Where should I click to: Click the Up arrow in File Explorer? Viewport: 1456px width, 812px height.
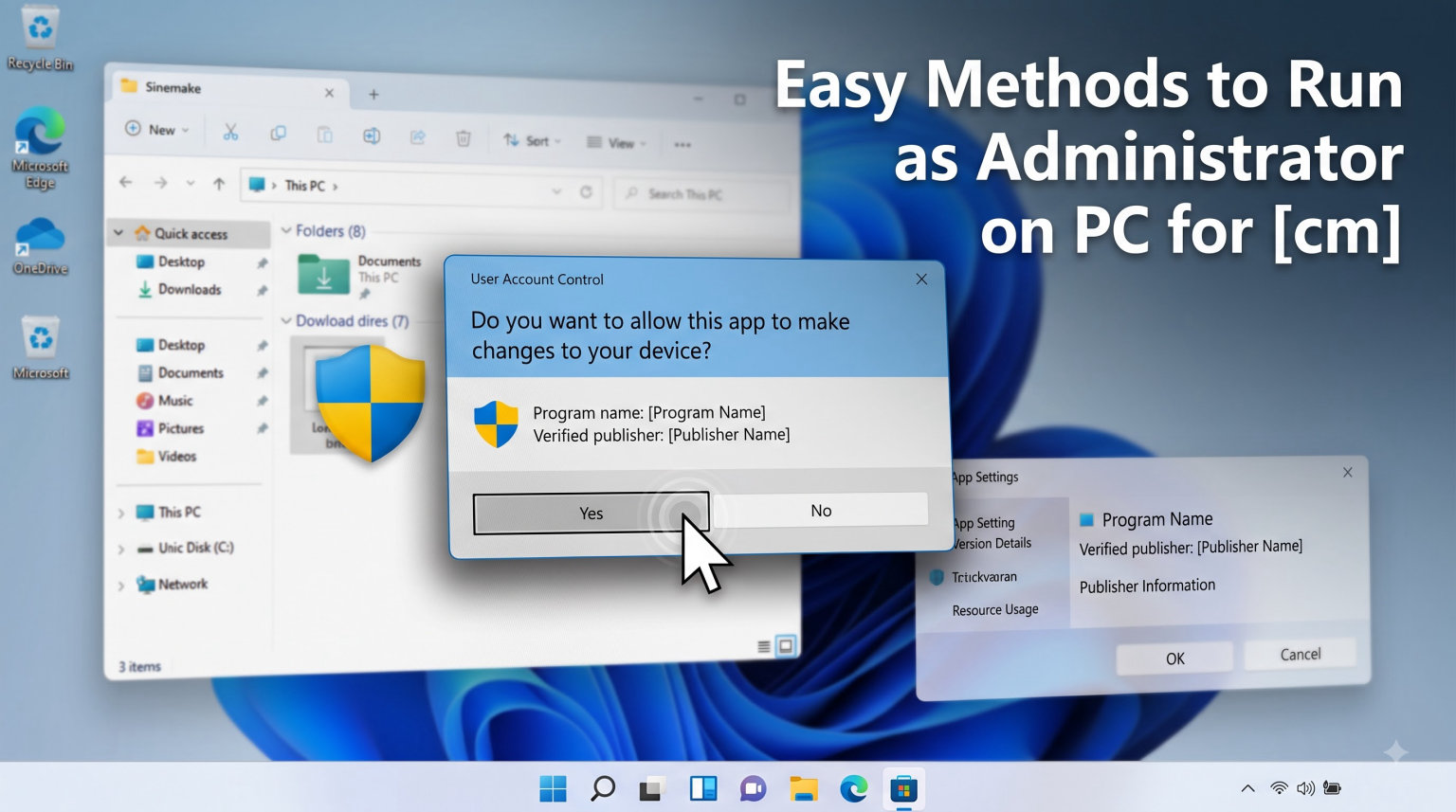click(219, 184)
